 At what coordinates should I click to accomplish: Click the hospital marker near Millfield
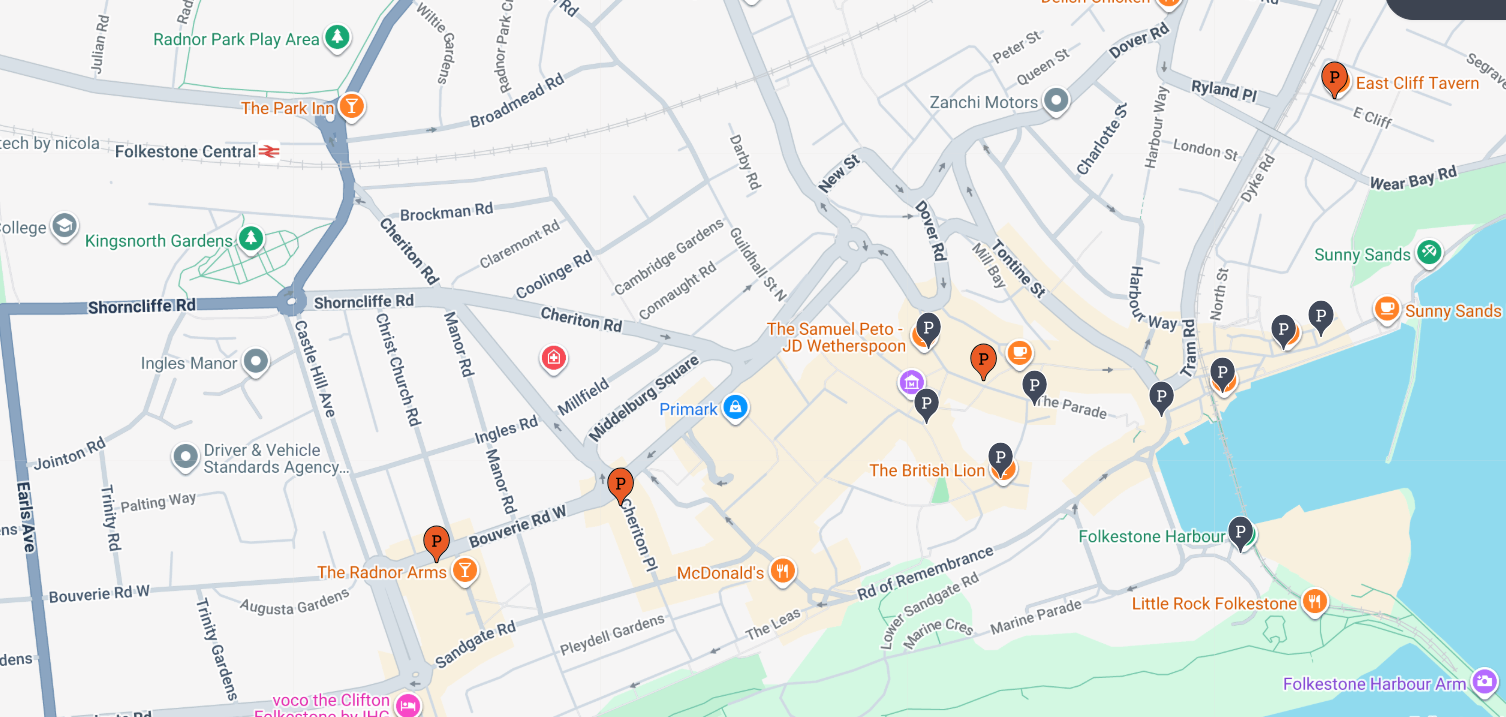pos(553,358)
